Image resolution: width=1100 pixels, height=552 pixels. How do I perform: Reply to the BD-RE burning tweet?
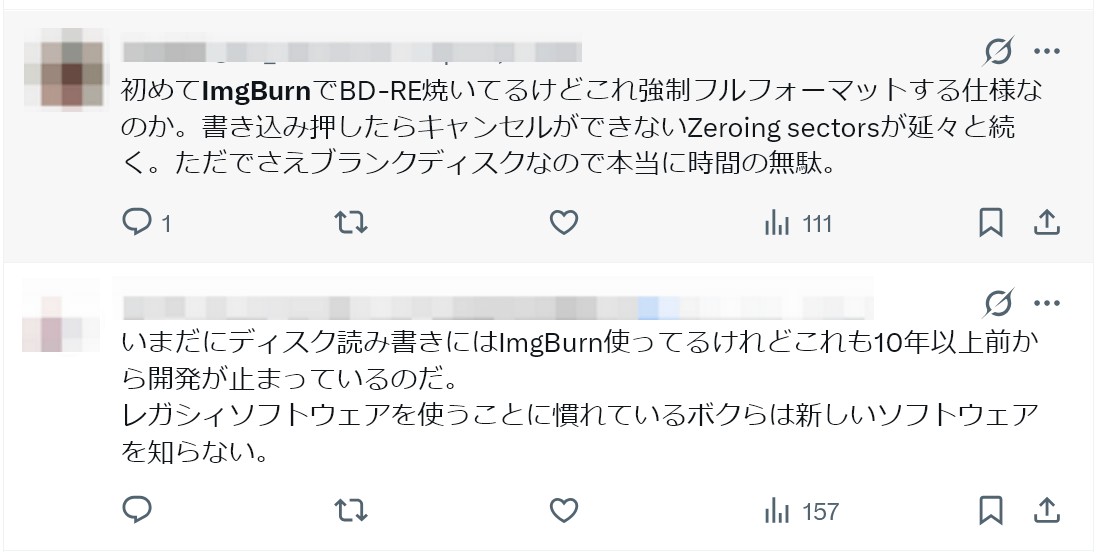point(147,223)
